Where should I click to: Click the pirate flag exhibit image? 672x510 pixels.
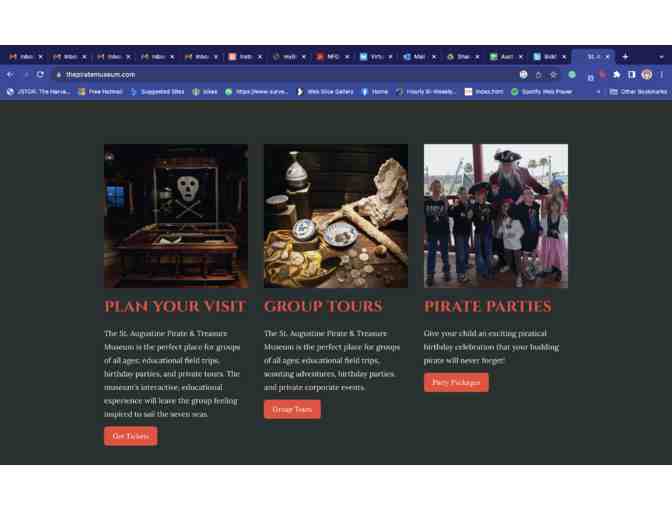coord(176,216)
